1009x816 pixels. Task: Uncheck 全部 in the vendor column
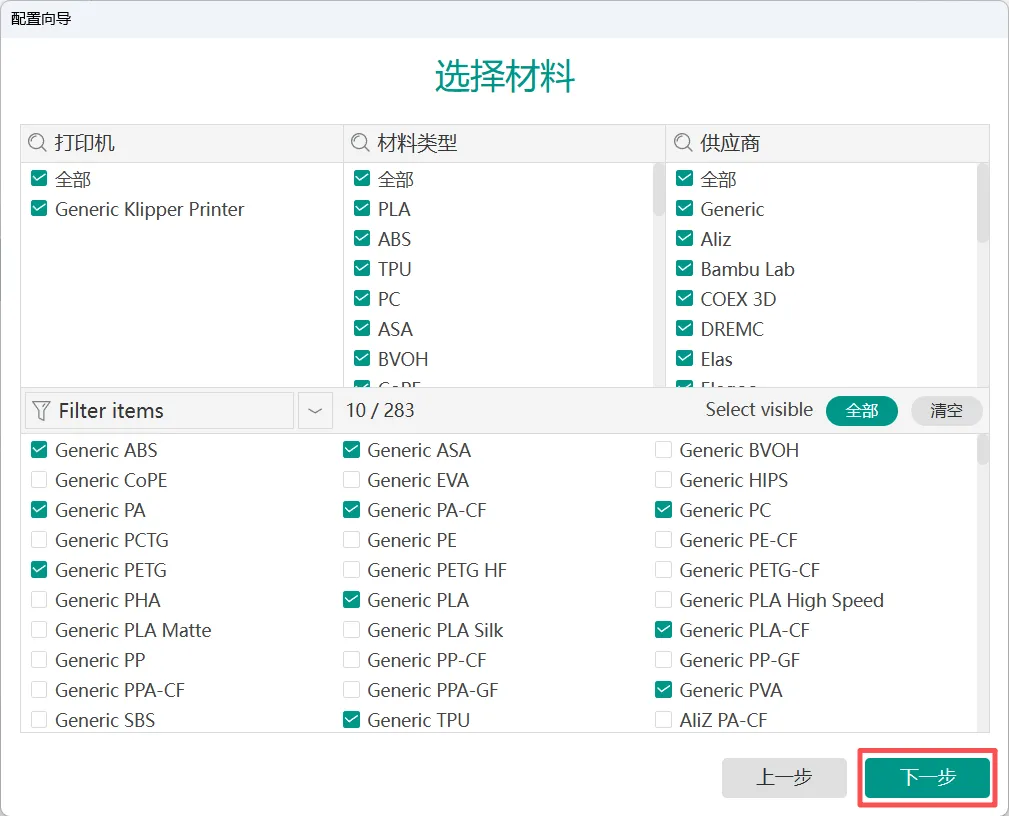click(x=685, y=178)
